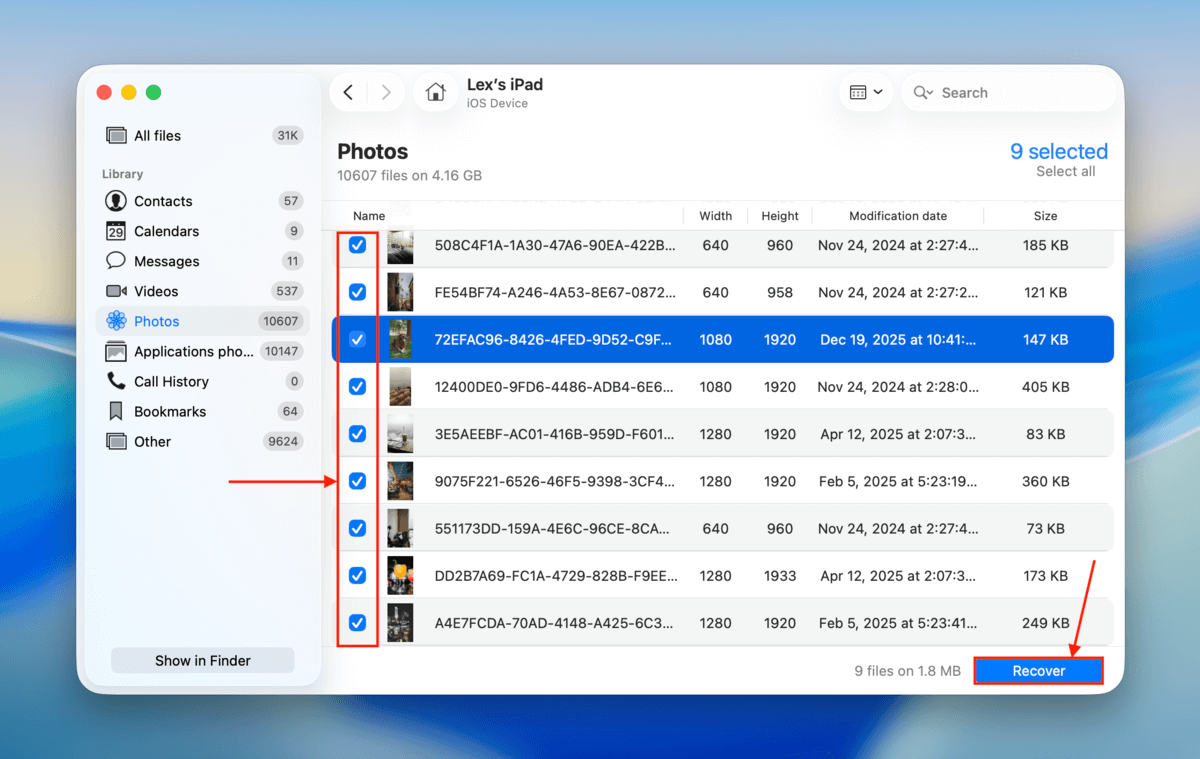Navigate back using the back arrow
The height and width of the screenshot is (759, 1200).
pos(347,91)
